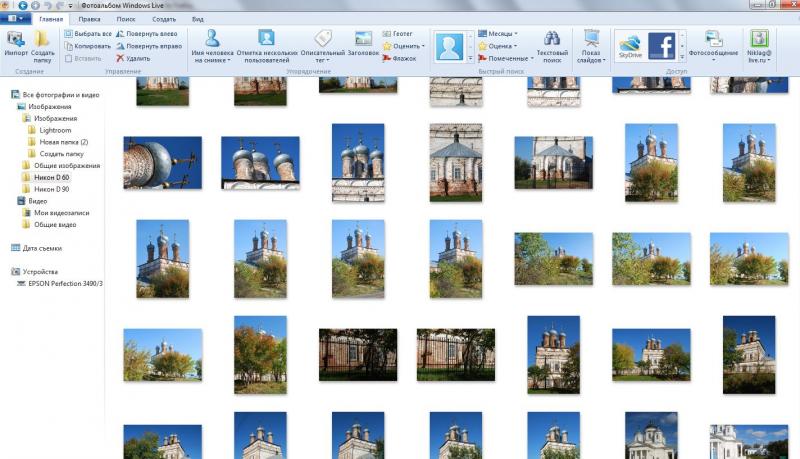Viewport: 800px width, 459px height.
Task: Select the three silver domes landscape thumbnail
Action: [260, 163]
